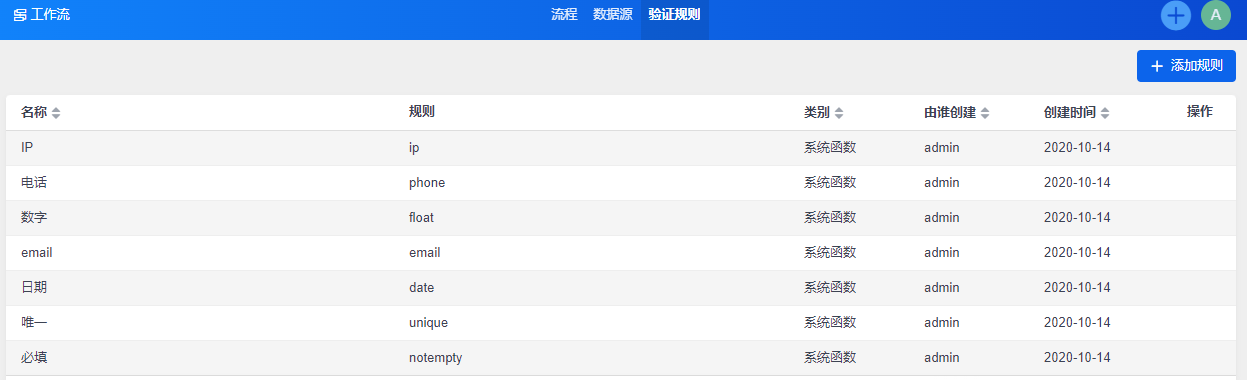The height and width of the screenshot is (380, 1247).
Task: Select the 唯一 unique rule row
Action: pos(623,323)
